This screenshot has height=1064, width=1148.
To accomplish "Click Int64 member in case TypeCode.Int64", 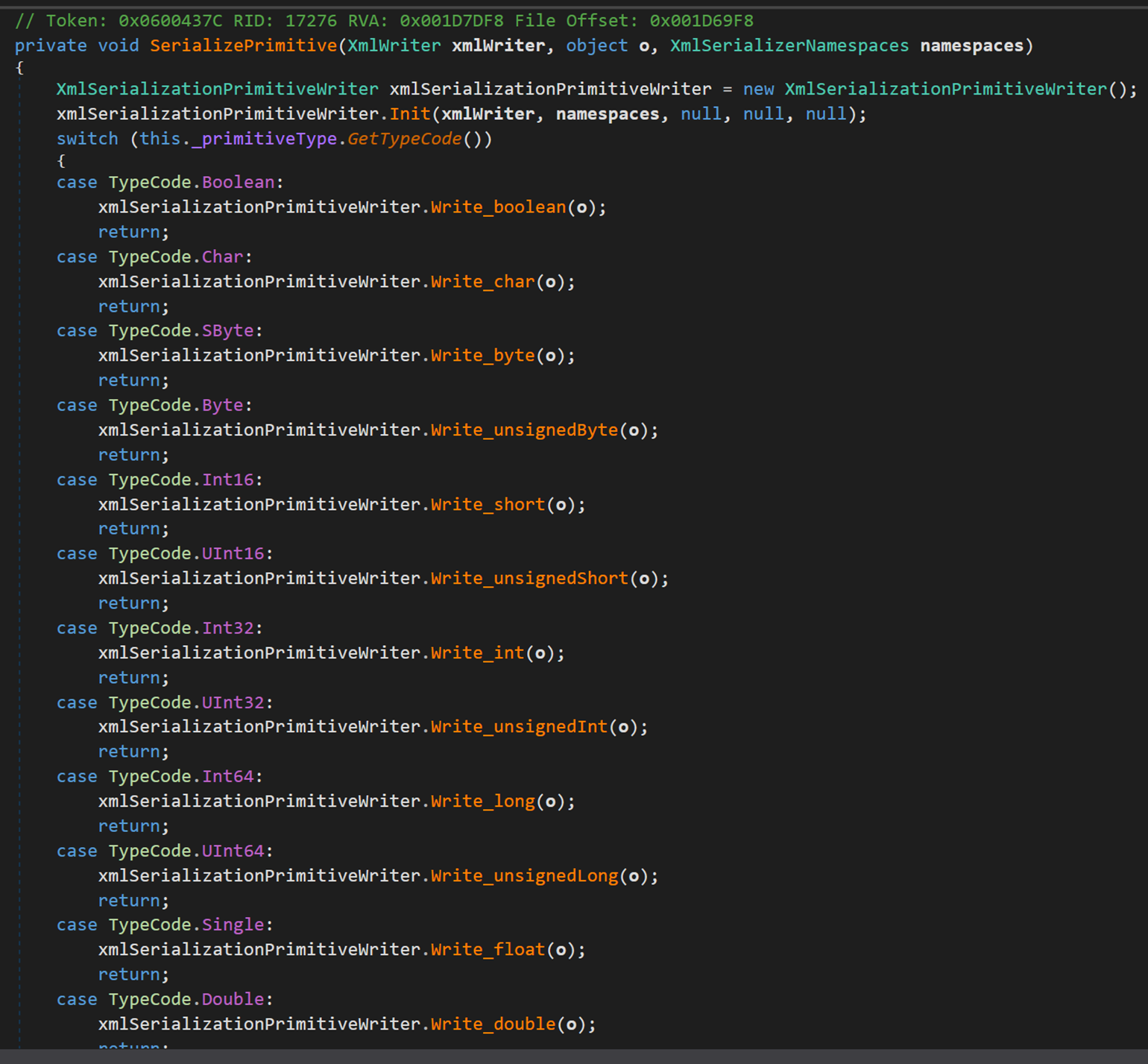I will coord(228,777).
